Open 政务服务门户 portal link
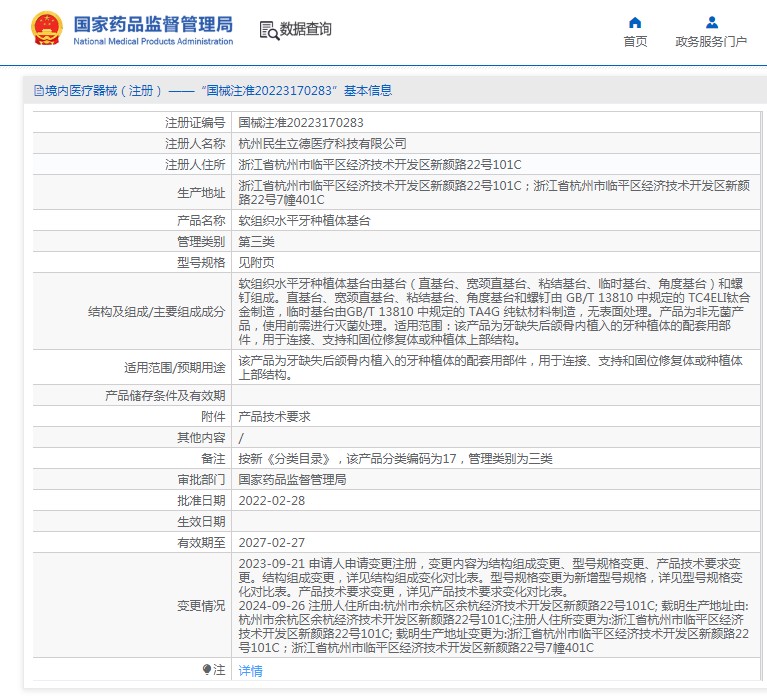The image size is (767, 699). click(711, 42)
